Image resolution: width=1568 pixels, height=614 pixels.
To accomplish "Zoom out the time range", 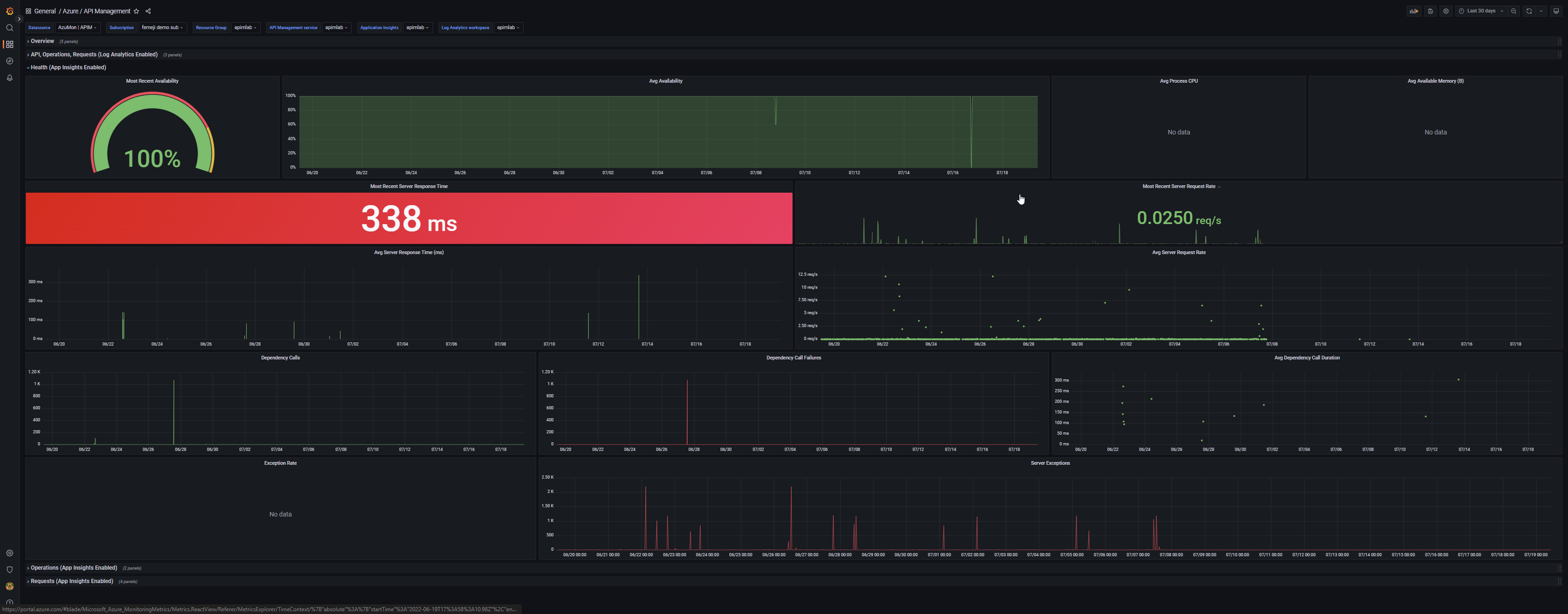I will coord(1514,11).
